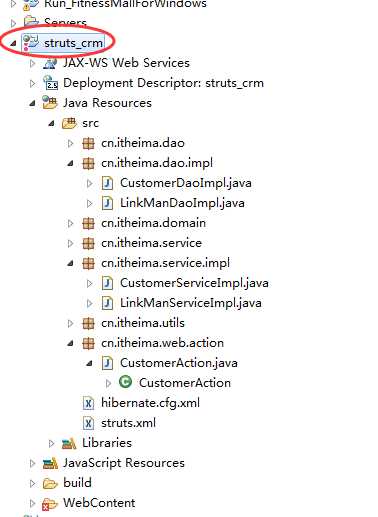Expand the cn.itheima.domain package
The image size is (378, 517).
(70, 223)
